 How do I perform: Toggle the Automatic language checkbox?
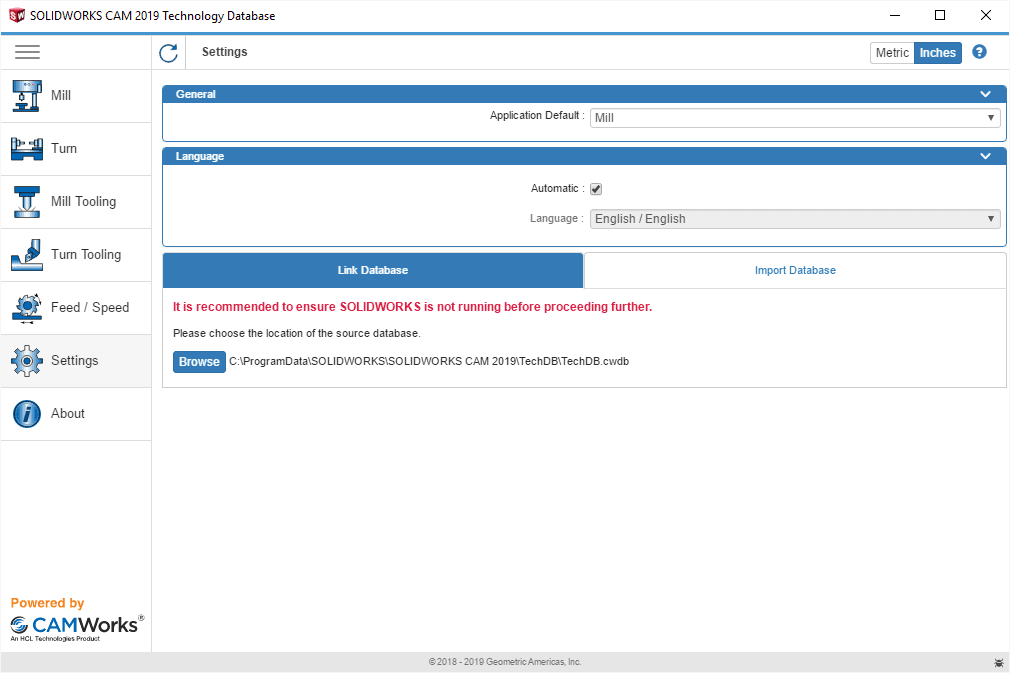596,189
